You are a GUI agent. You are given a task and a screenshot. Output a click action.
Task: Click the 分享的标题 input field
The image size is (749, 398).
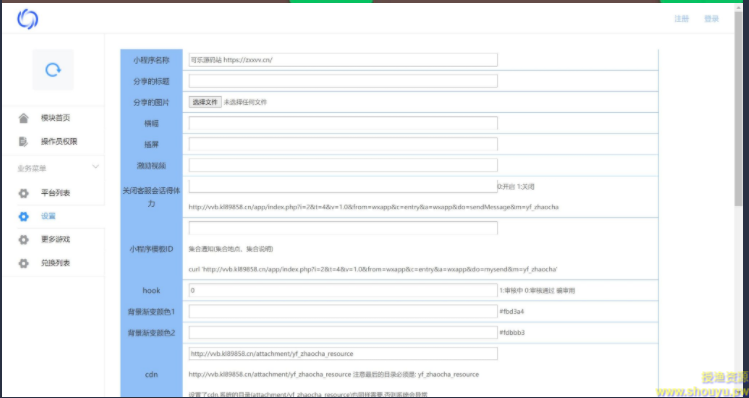(343, 81)
